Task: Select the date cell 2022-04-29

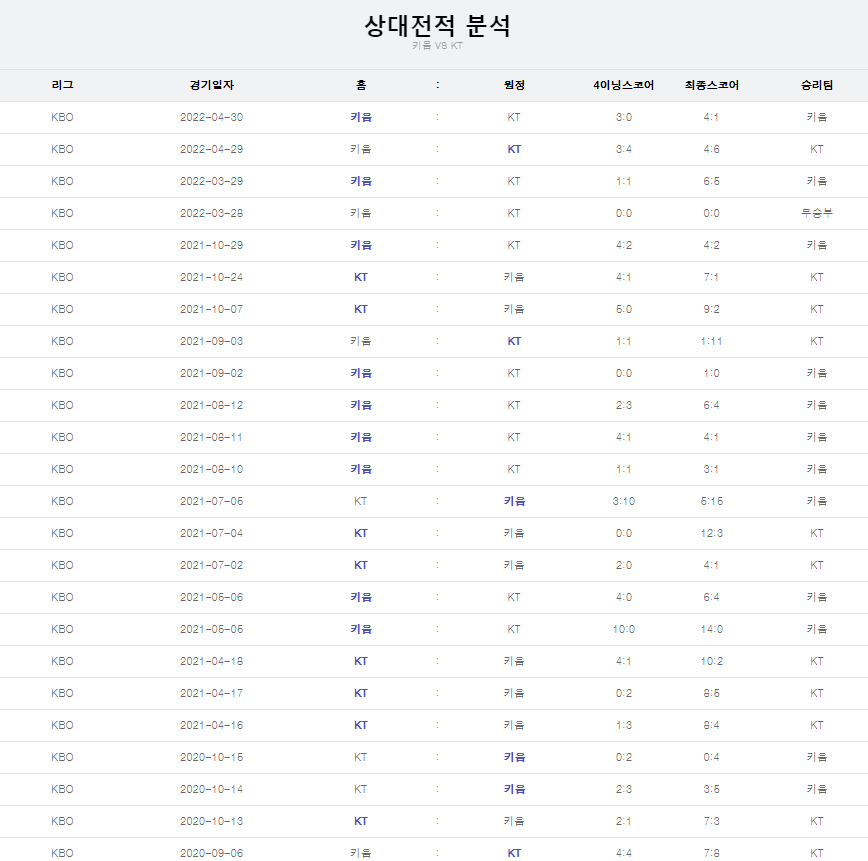Action: pyautogui.click(x=211, y=149)
